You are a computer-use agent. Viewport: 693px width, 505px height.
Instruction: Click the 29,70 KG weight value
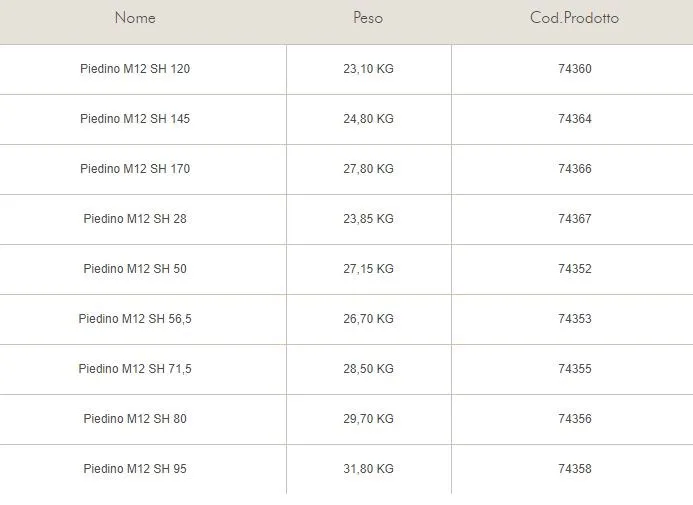click(368, 419)
